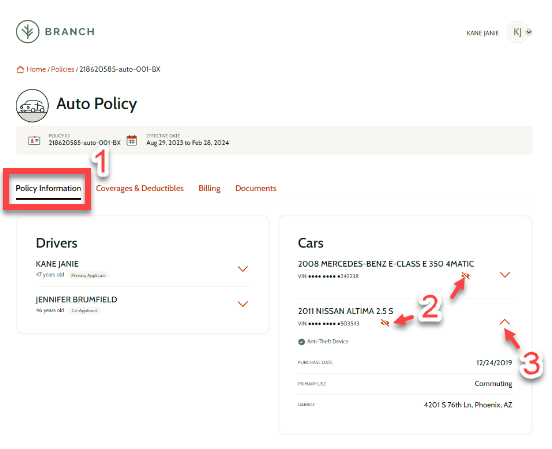Viewport: 552px width, 449px height.
Task: Reveal the Nissan Altima VIN number
Action: tap(385, 323)
